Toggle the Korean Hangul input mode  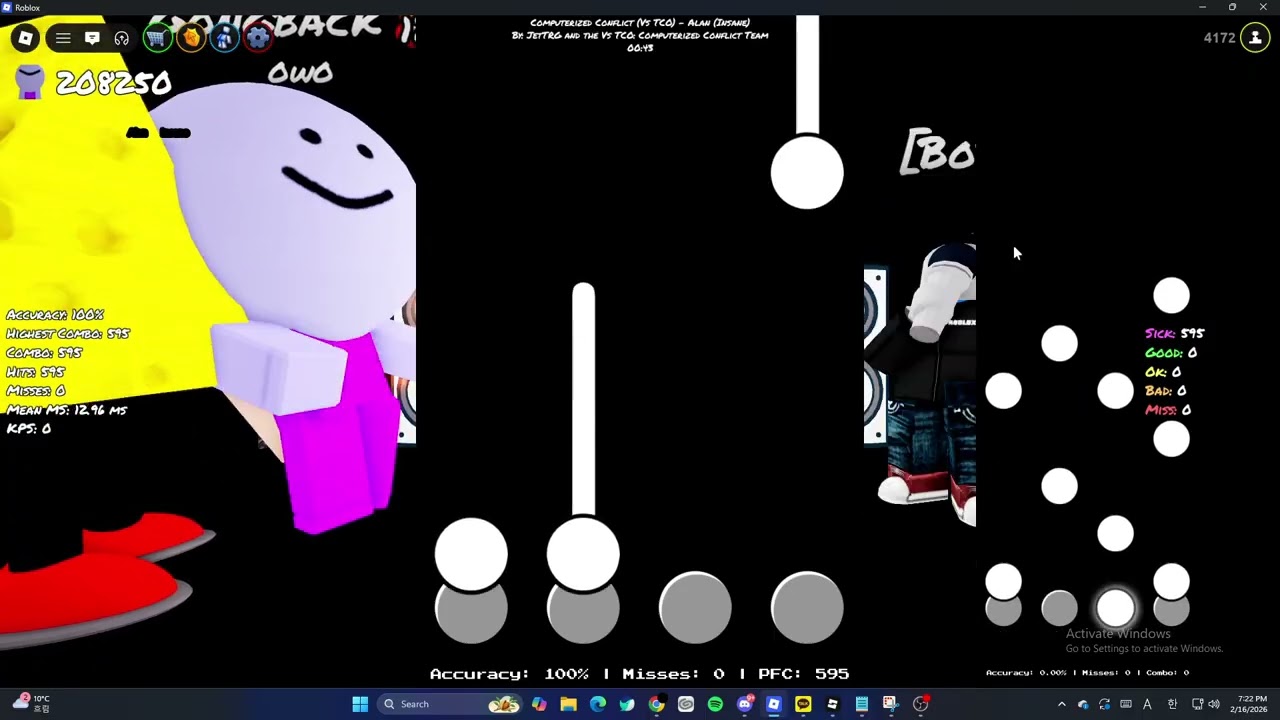pos(1173,704)
